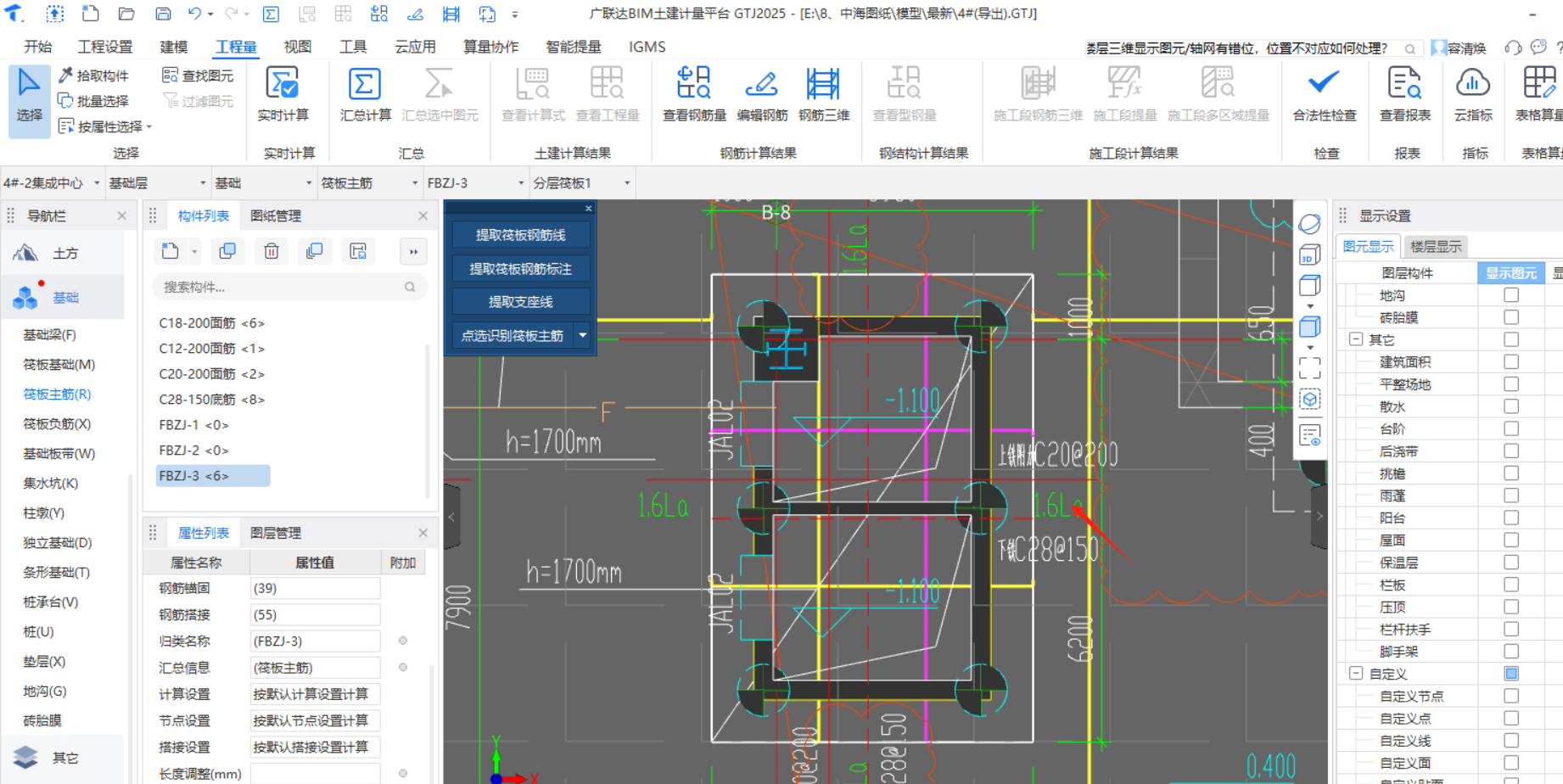Toggle 平整场地 display checkbox

(x=1511, y=384)
